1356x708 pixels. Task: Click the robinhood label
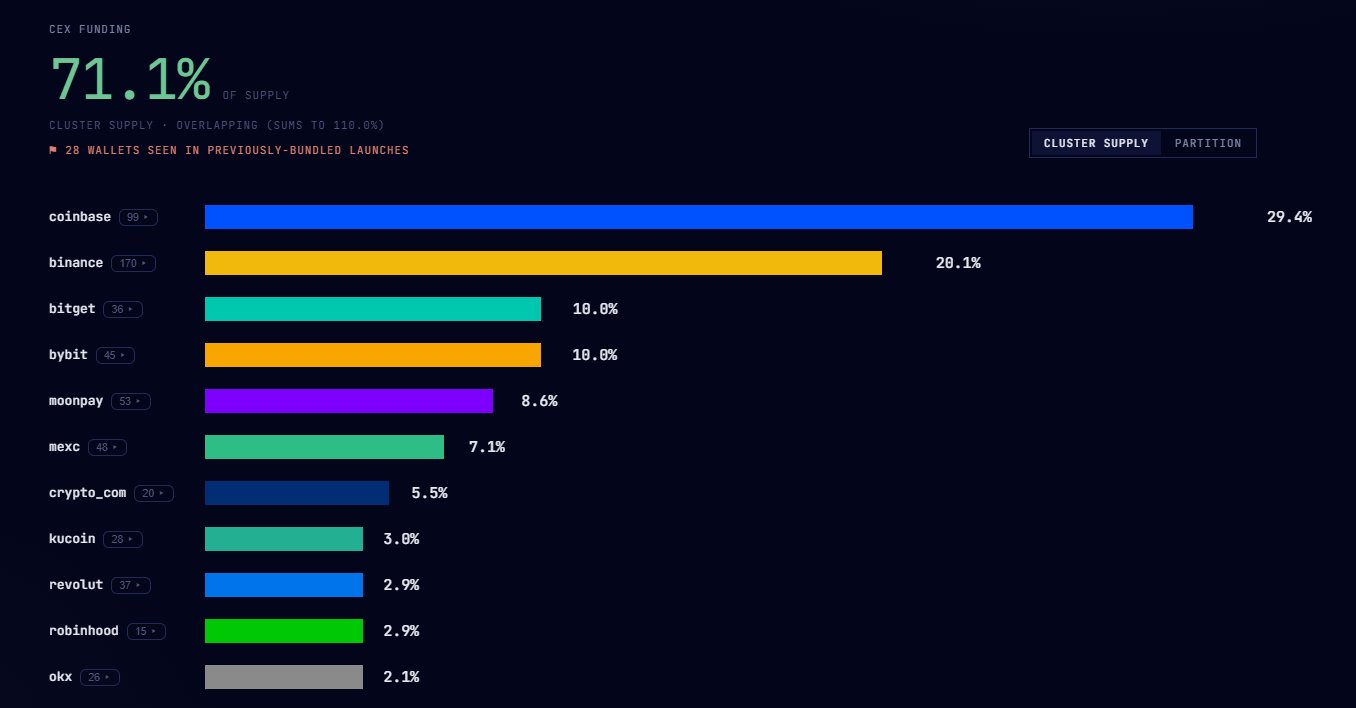click(x=84, y=631)
